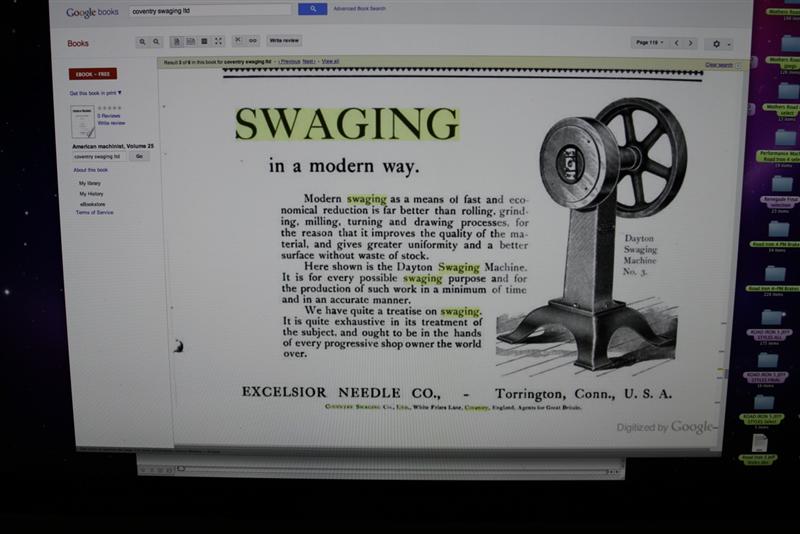The image size is (800, 534).
Task: Click View all results link
Action: [x=330, y=61]
